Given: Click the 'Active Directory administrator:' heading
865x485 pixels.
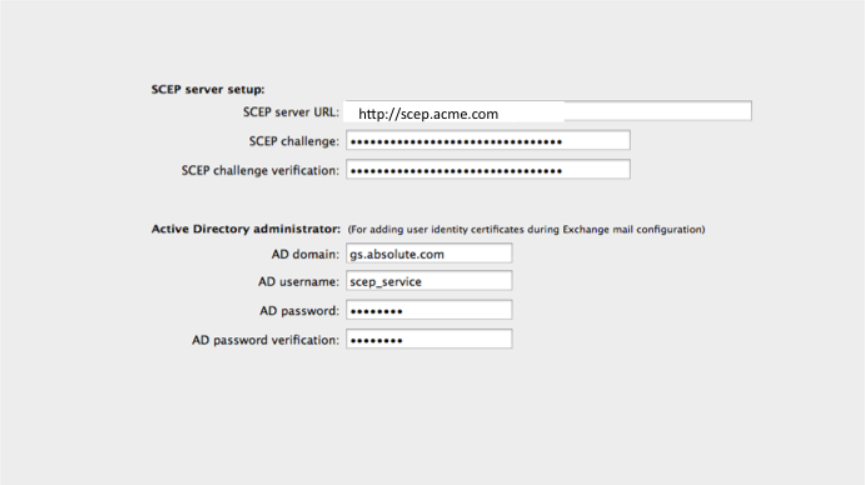Looking at the screenshot, I should click(246, 229).
